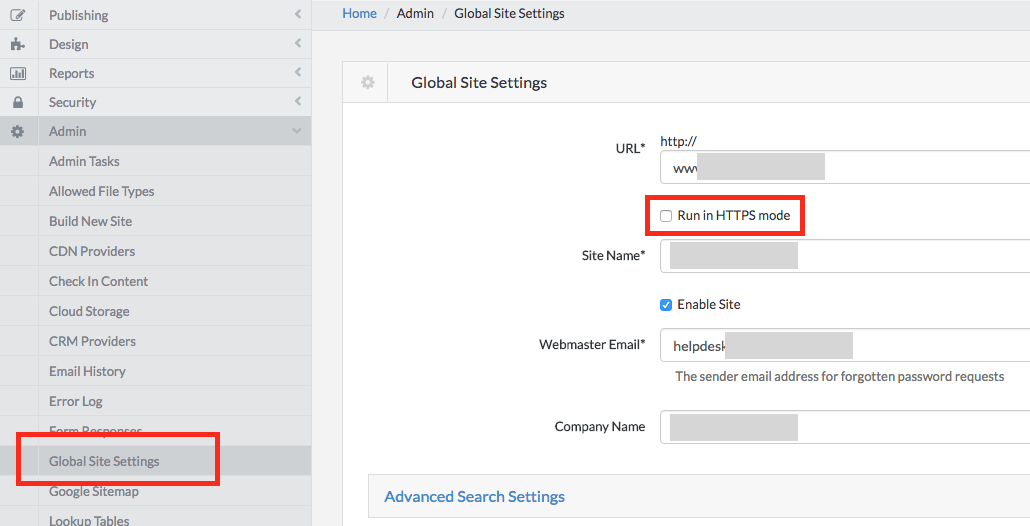Collapse the Admin section chevron

coord(296,131)
